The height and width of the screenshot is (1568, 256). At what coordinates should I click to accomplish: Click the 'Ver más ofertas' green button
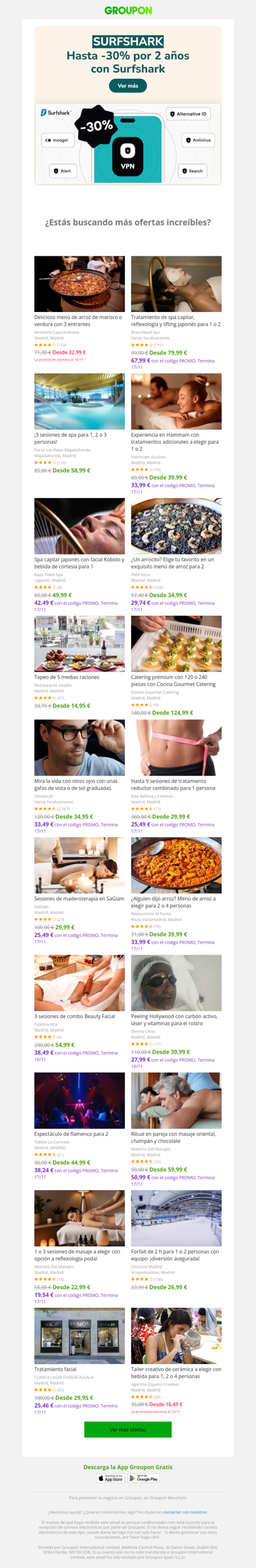tap(128, 1429)
